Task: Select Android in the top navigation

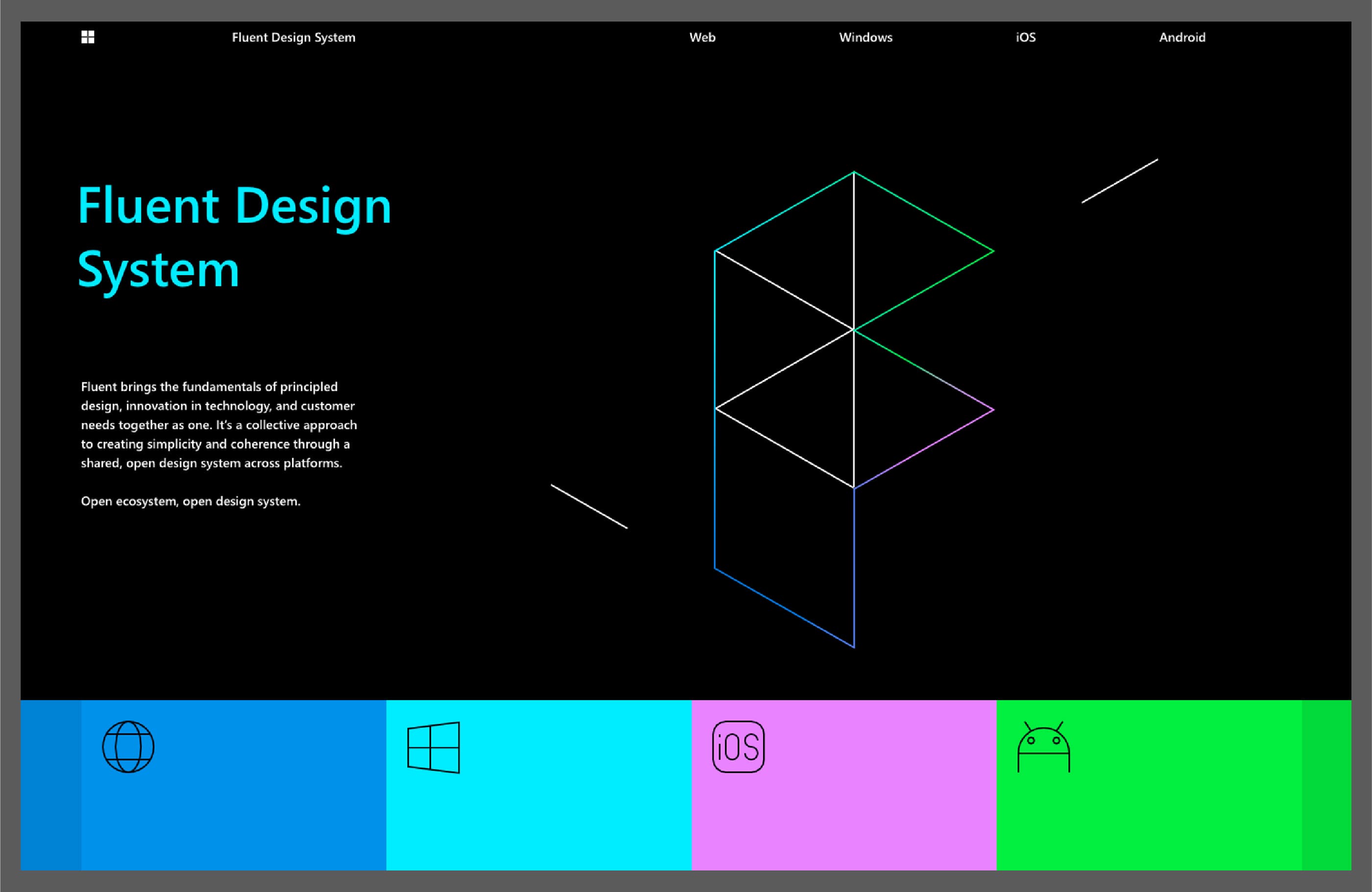Action: click(1182, 38)
